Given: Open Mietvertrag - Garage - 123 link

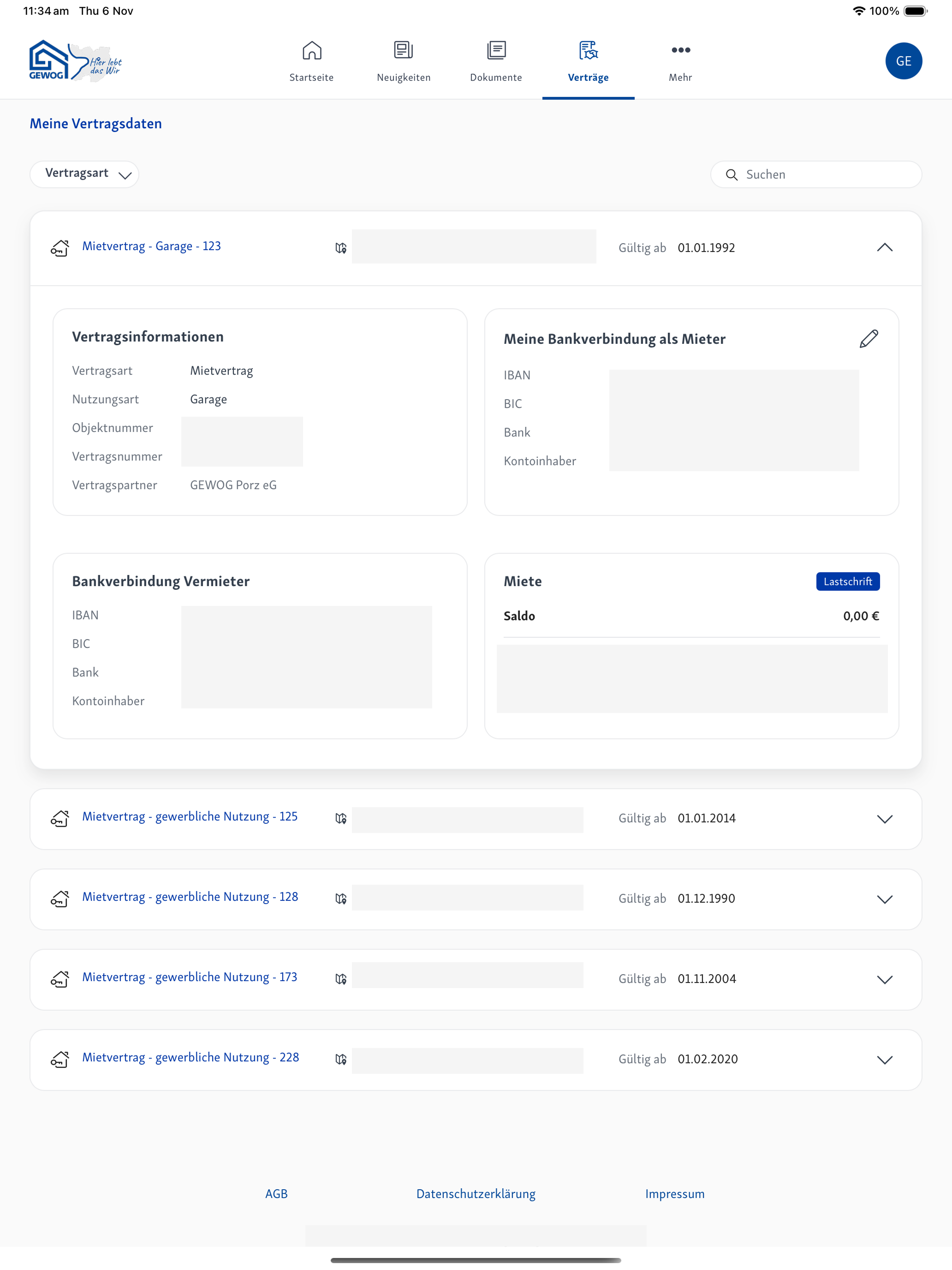Looking at the screenshot, I should click(151, 246).
